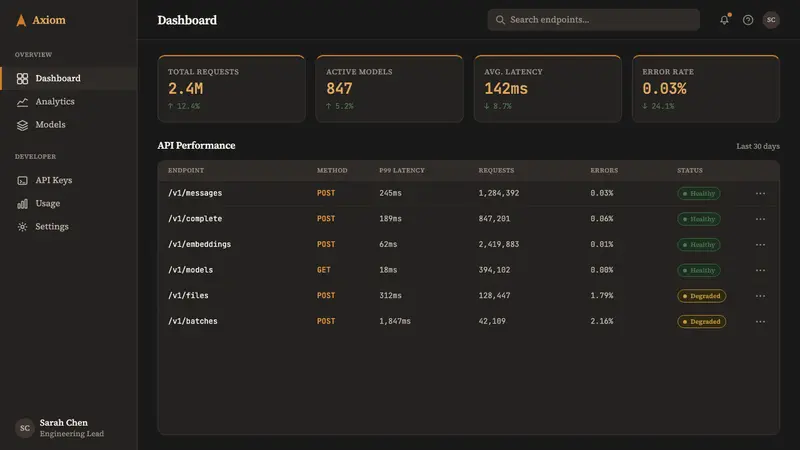Sort by the Status column header
The height and width of the screenshot is (450, 800).
[x=690, y=170]
